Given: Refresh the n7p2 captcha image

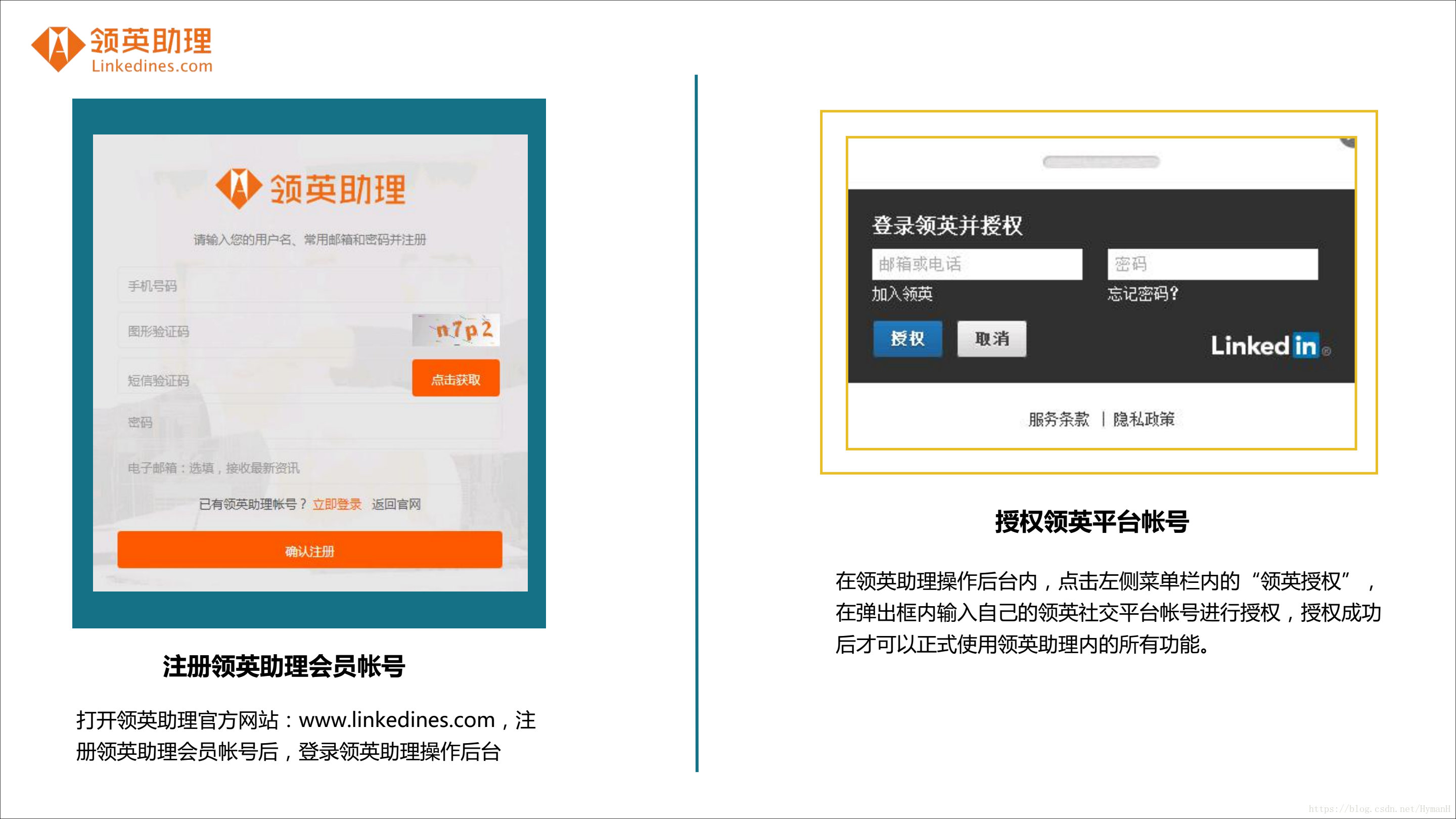Looking at the screenshot, I should [456, 330].
